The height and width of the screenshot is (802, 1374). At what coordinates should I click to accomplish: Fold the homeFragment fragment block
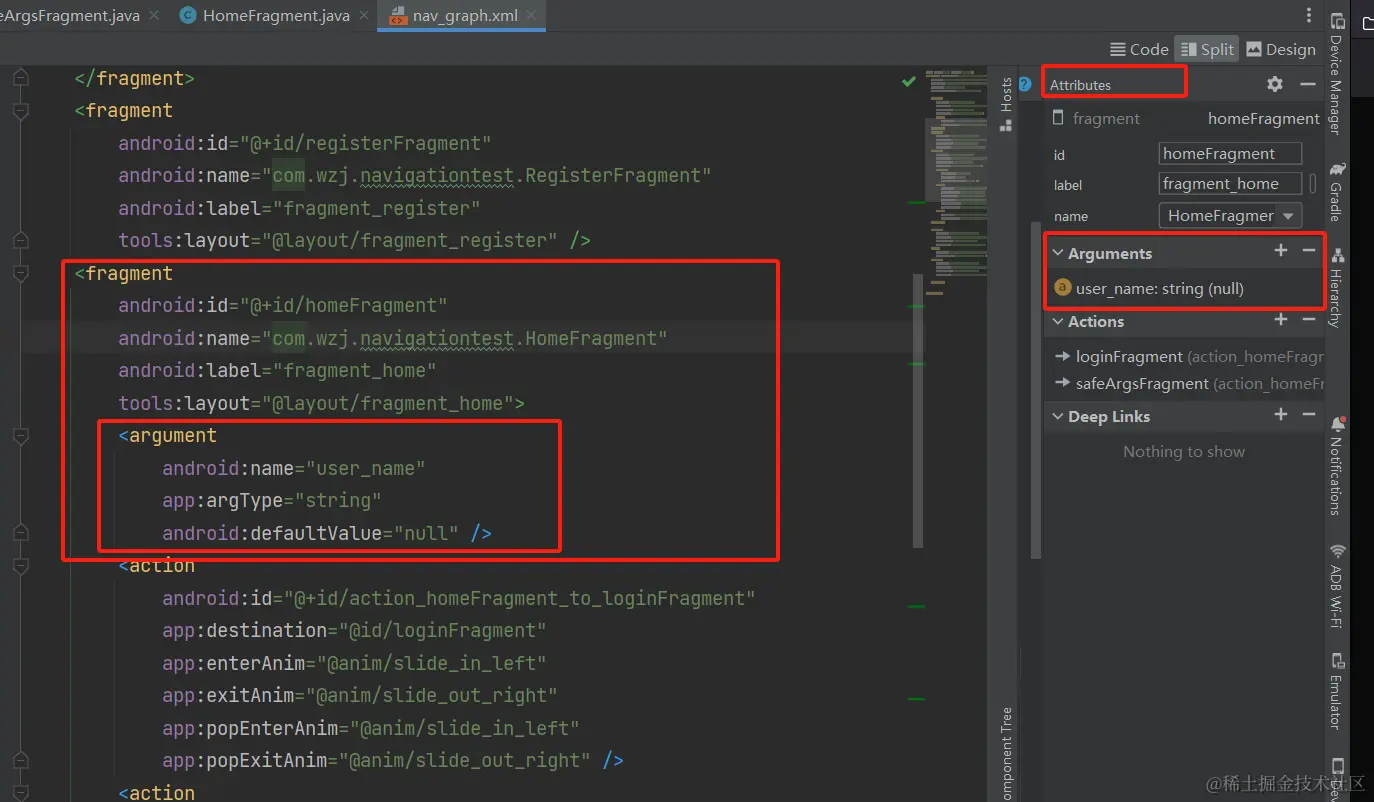click(20, 273)
